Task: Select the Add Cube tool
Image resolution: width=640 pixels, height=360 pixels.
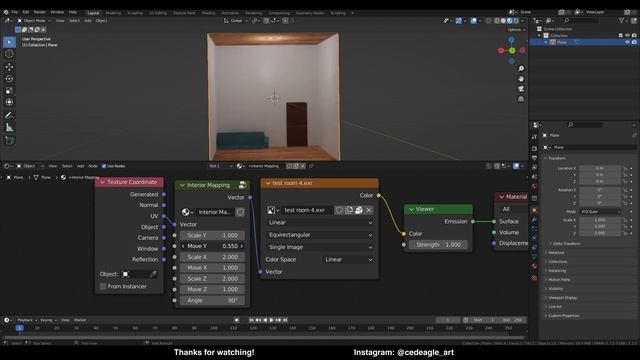Action: (9, 141)
